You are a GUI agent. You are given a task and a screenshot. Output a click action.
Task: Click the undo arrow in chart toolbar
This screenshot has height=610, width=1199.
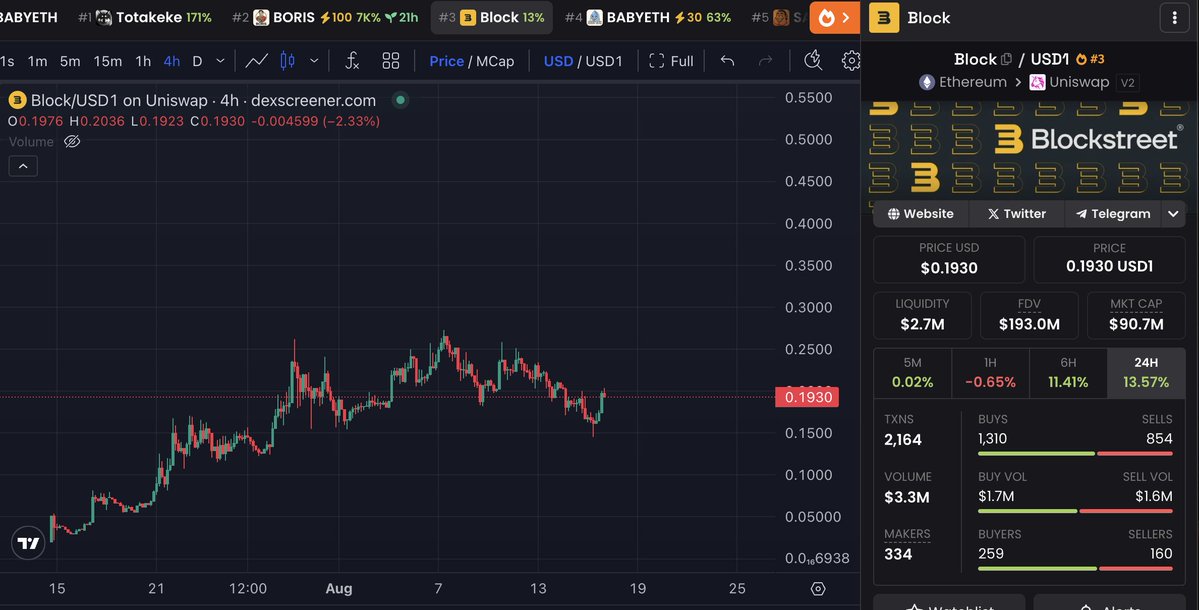pos(727,61)
